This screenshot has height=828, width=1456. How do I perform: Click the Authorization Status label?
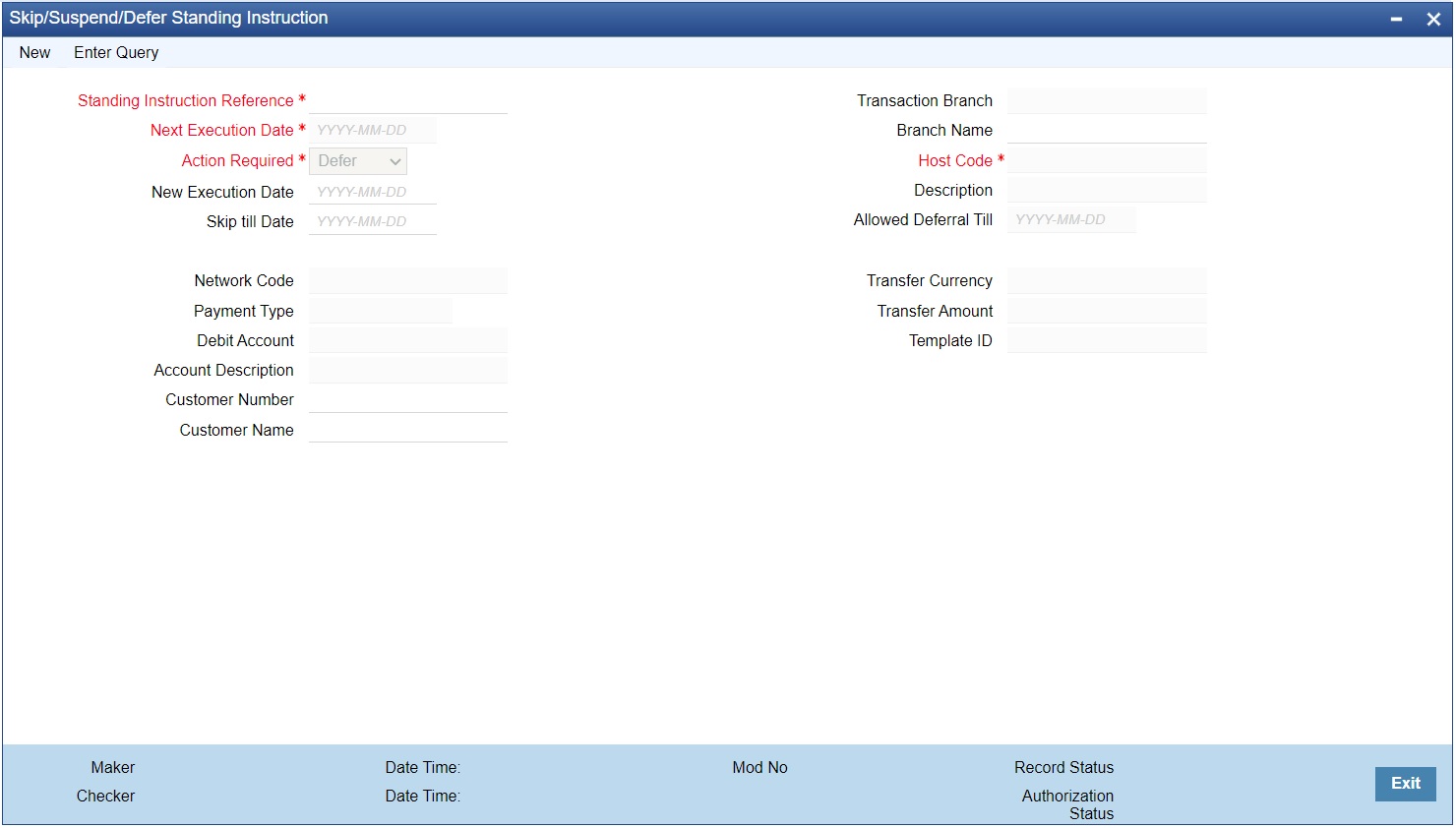pyautogui.click(x=1067, y=805)
